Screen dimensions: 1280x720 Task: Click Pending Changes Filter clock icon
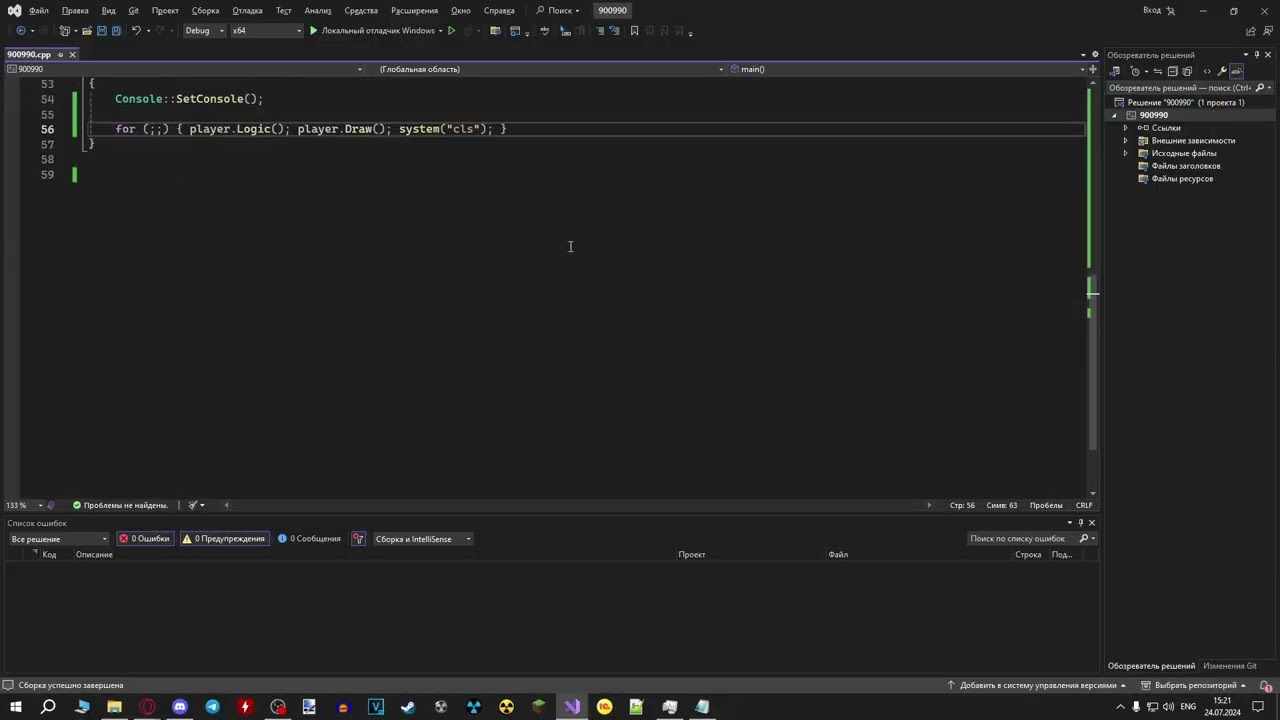(1135, 71)
